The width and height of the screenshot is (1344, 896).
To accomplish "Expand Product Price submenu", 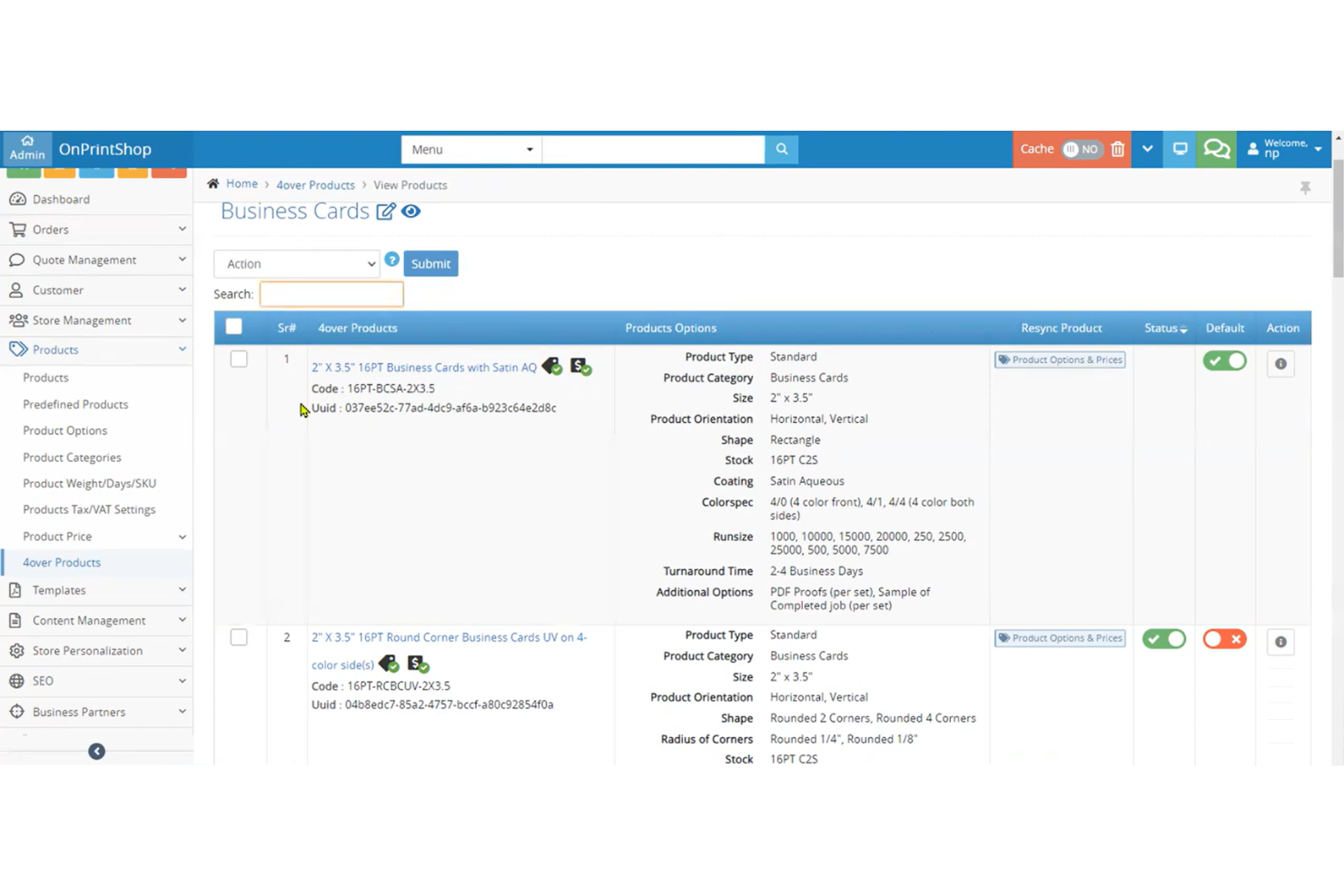I will click(96, 537).
